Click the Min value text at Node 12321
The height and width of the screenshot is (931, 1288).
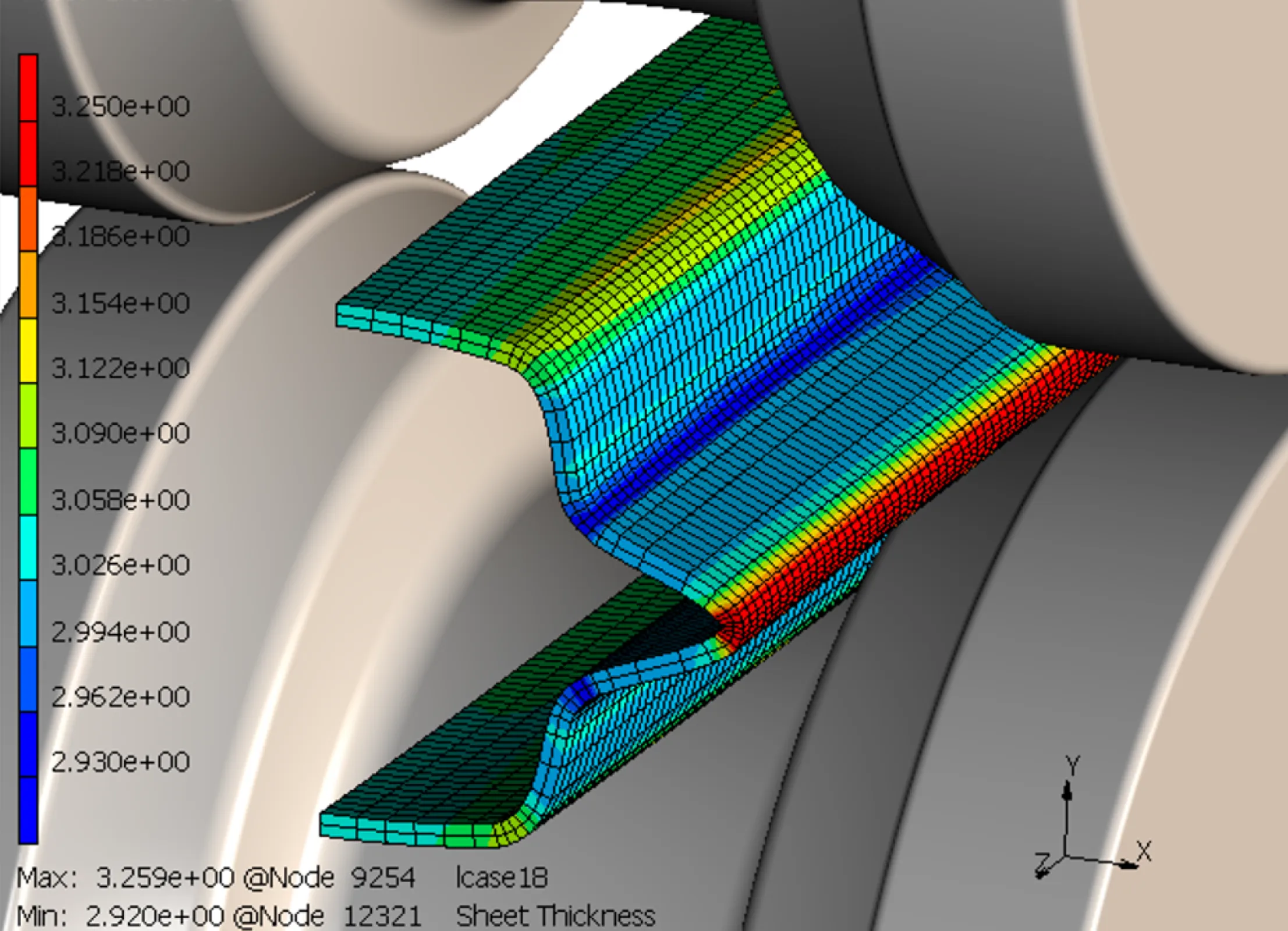[x=218, y=916]
